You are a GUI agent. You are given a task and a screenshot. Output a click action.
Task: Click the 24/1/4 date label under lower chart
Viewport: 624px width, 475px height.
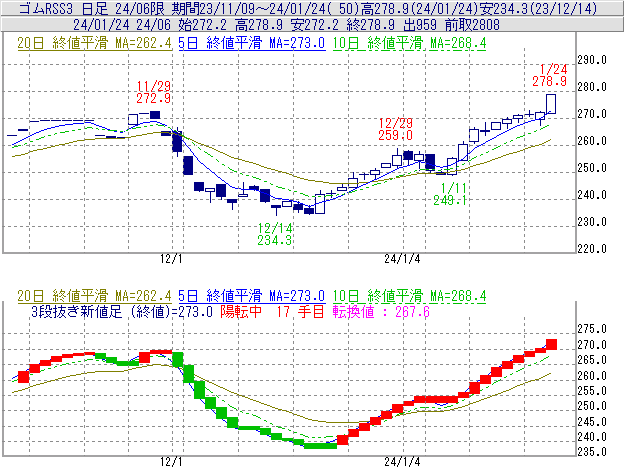(402, 462)
